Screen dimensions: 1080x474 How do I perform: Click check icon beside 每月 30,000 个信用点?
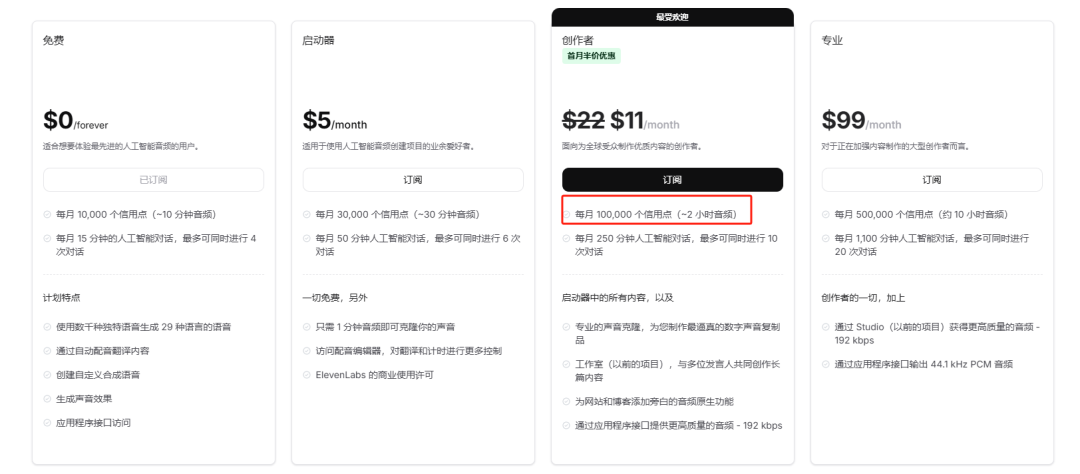(x=307, y=214)
